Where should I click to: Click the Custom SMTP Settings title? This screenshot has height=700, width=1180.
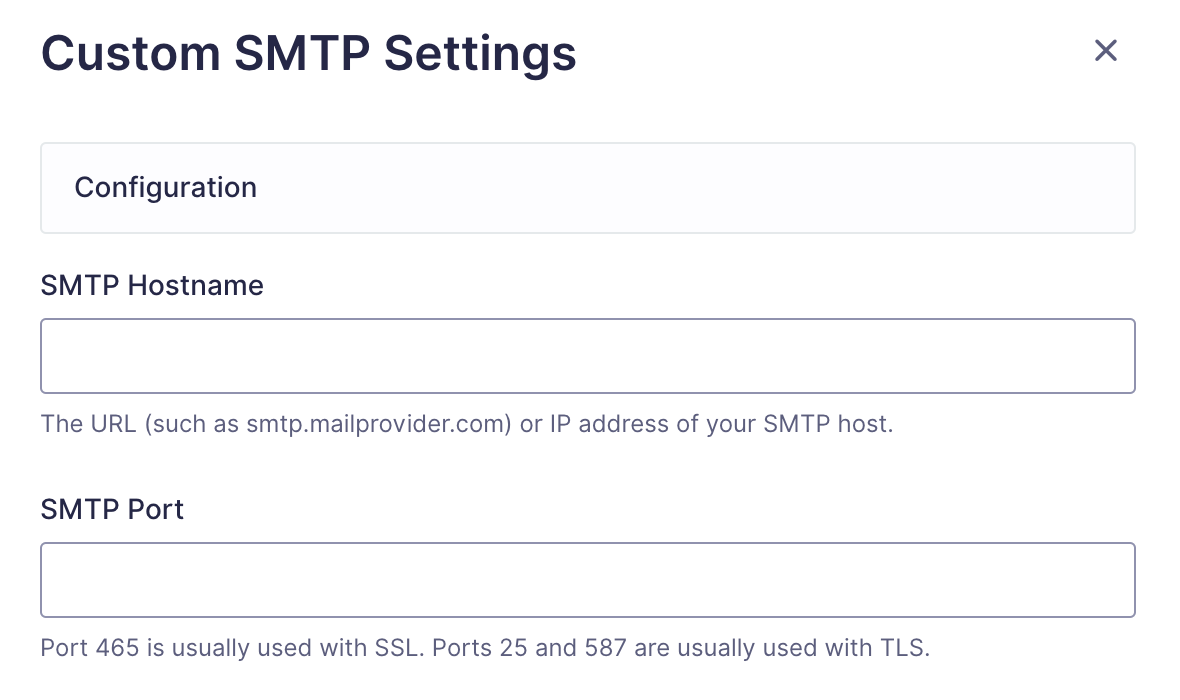(x=308, y=53)
